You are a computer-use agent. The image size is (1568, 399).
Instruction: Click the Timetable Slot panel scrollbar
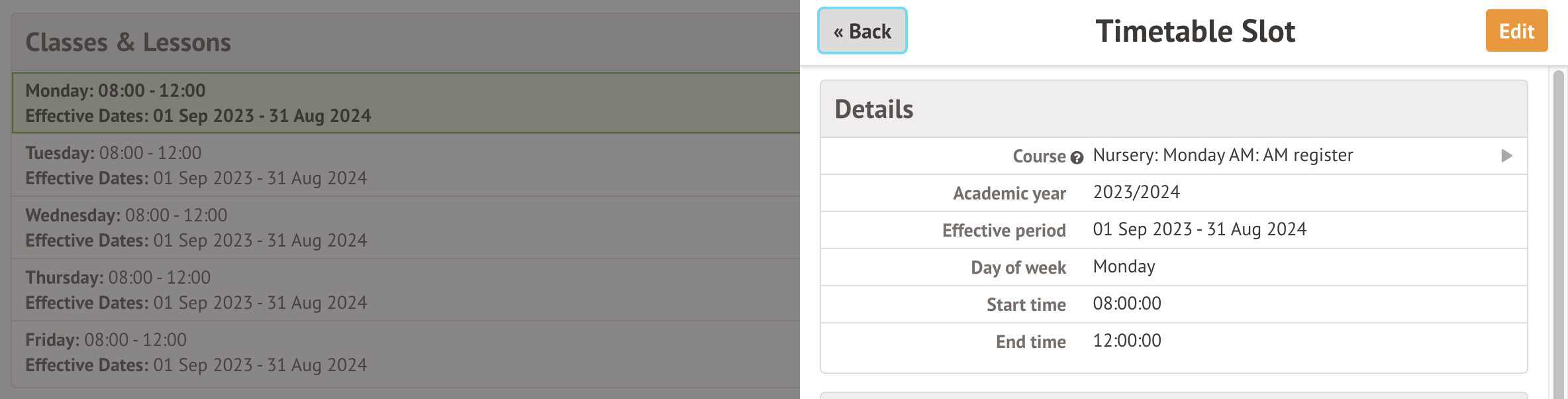1558,232
